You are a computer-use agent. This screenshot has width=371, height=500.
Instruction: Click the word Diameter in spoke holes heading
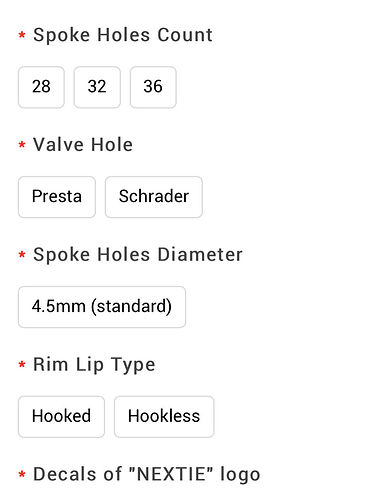click(200, 255)
